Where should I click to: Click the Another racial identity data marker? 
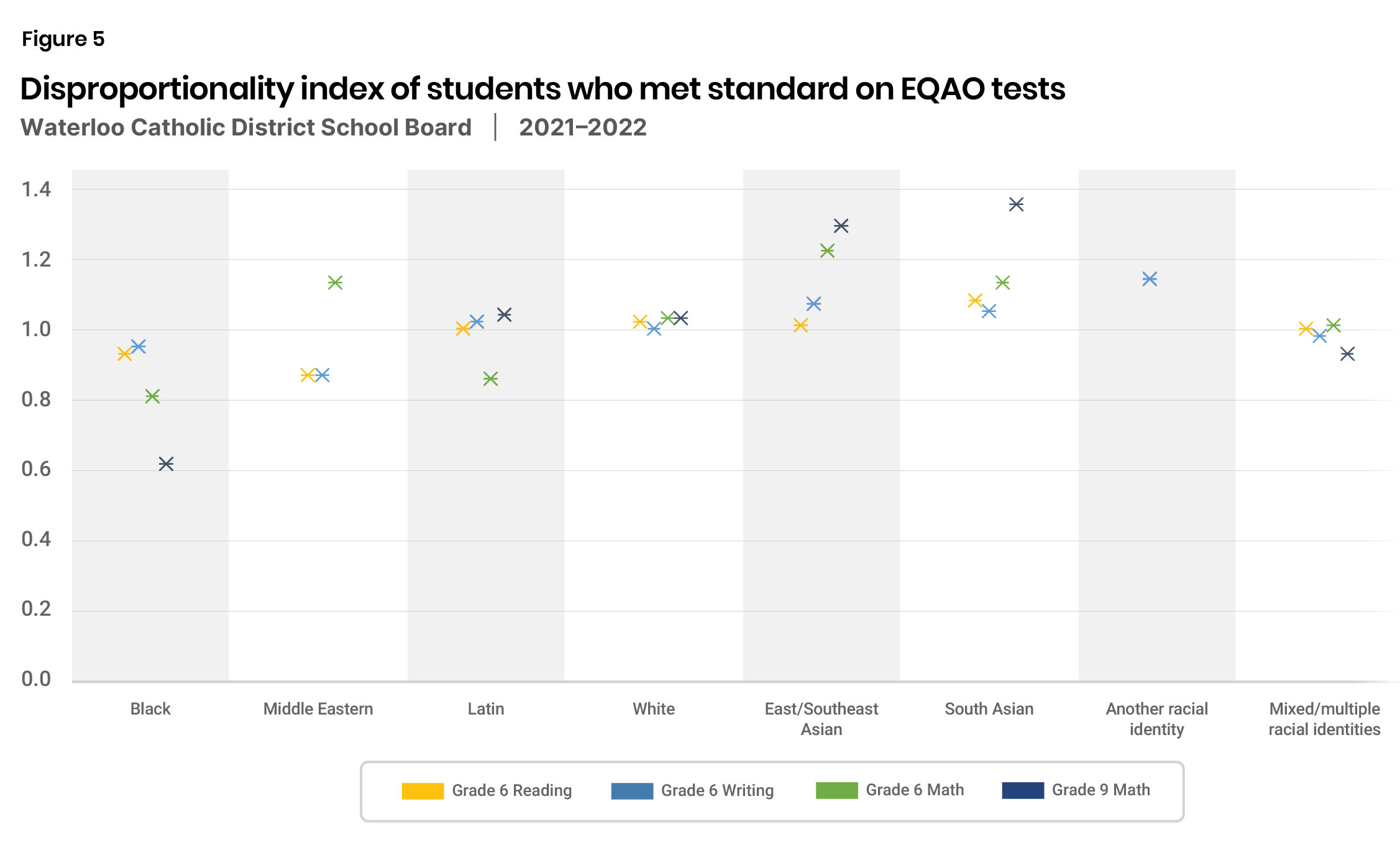coord(1150,279)
